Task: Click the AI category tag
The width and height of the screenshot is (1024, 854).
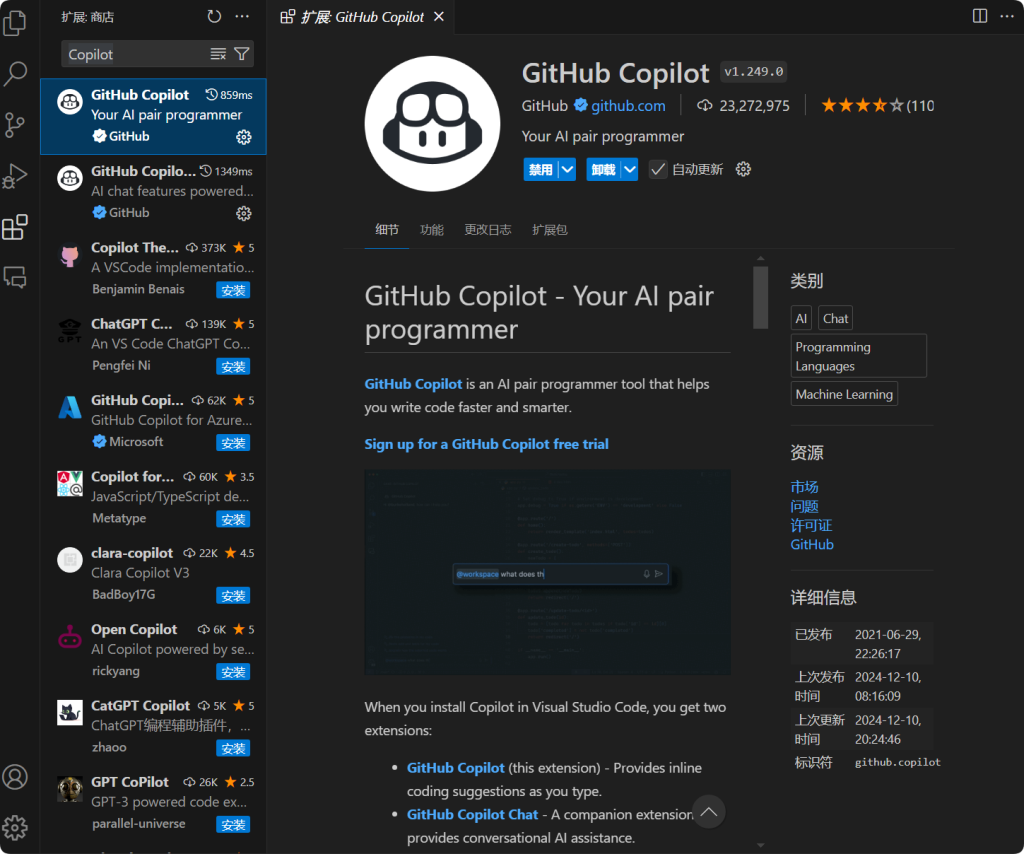Action: (801, 319)
